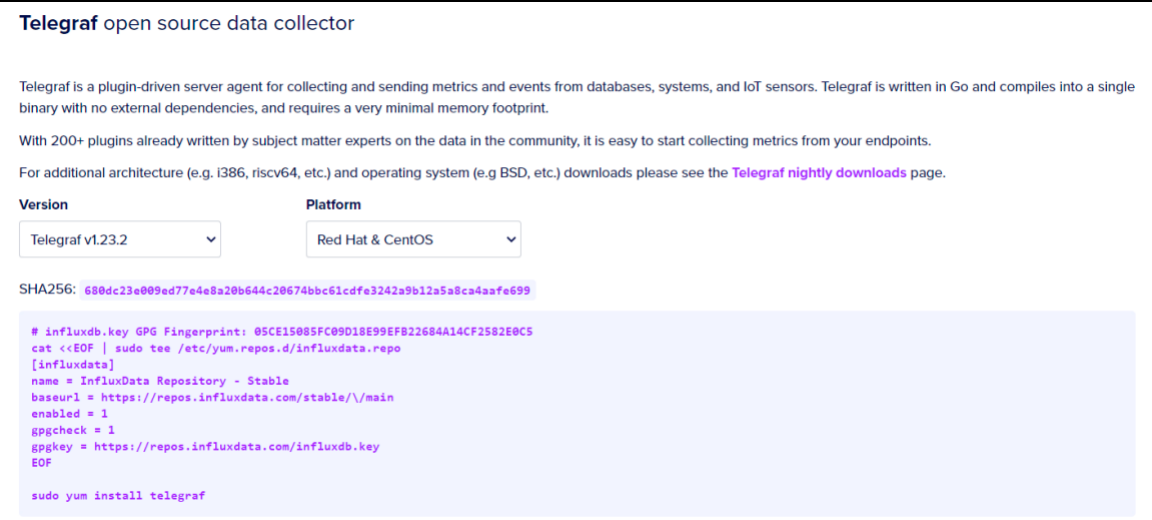
Task: Click the sudo yum install telegraf command
Action: tap(118, 496)
